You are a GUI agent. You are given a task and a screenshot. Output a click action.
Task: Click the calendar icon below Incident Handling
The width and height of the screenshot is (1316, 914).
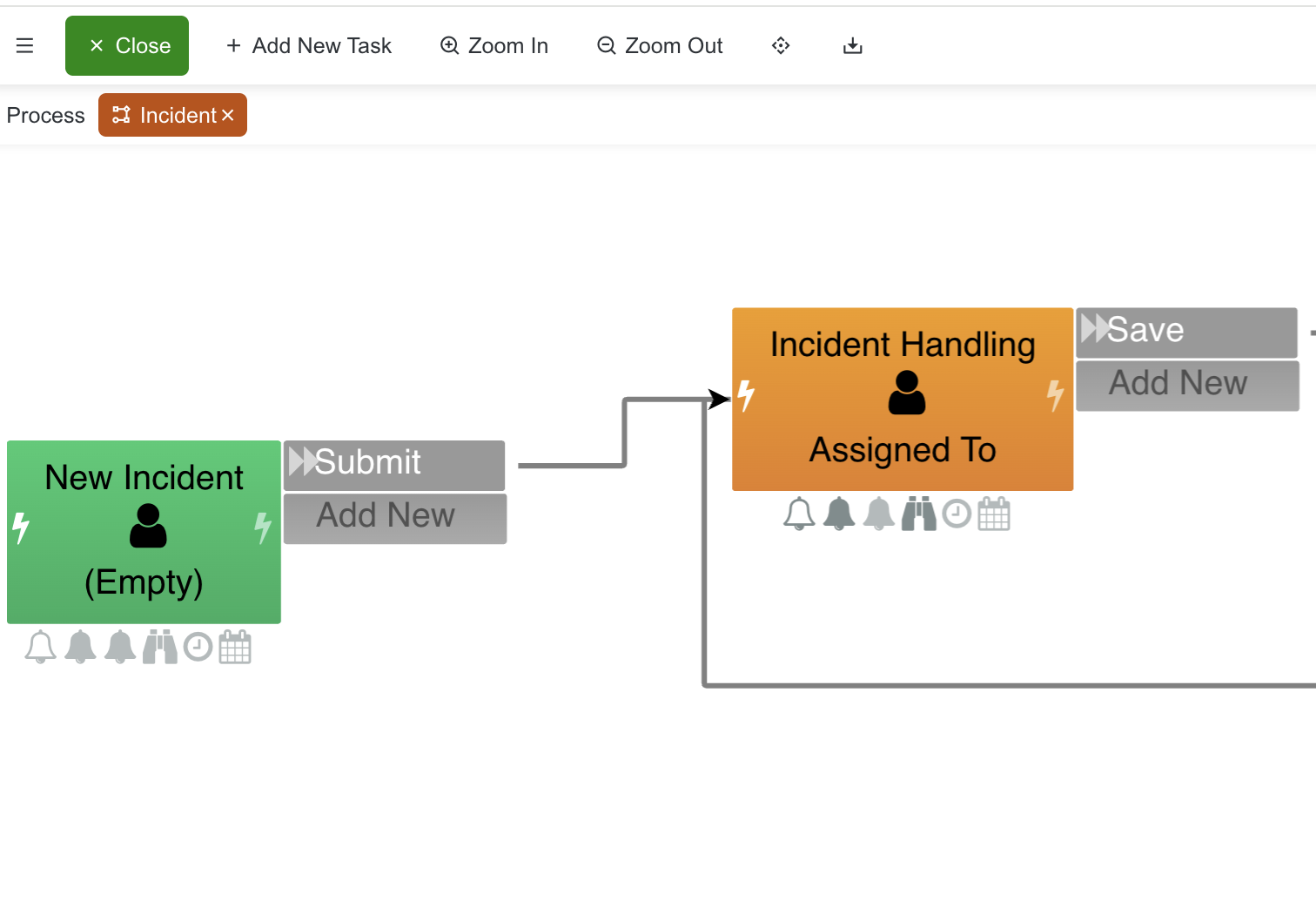click(995, 514)
